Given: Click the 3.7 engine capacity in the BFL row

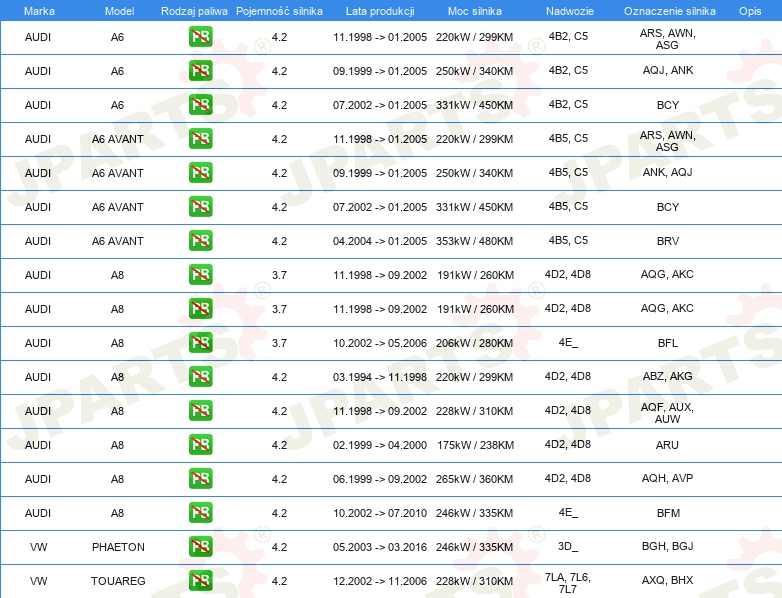Looking at the screenshot, I should tap(279, 343).
